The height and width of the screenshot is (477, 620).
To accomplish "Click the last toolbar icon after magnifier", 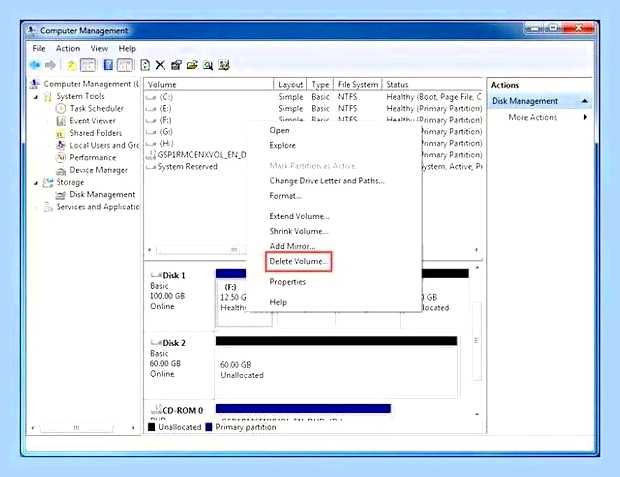I will point(224,65).
